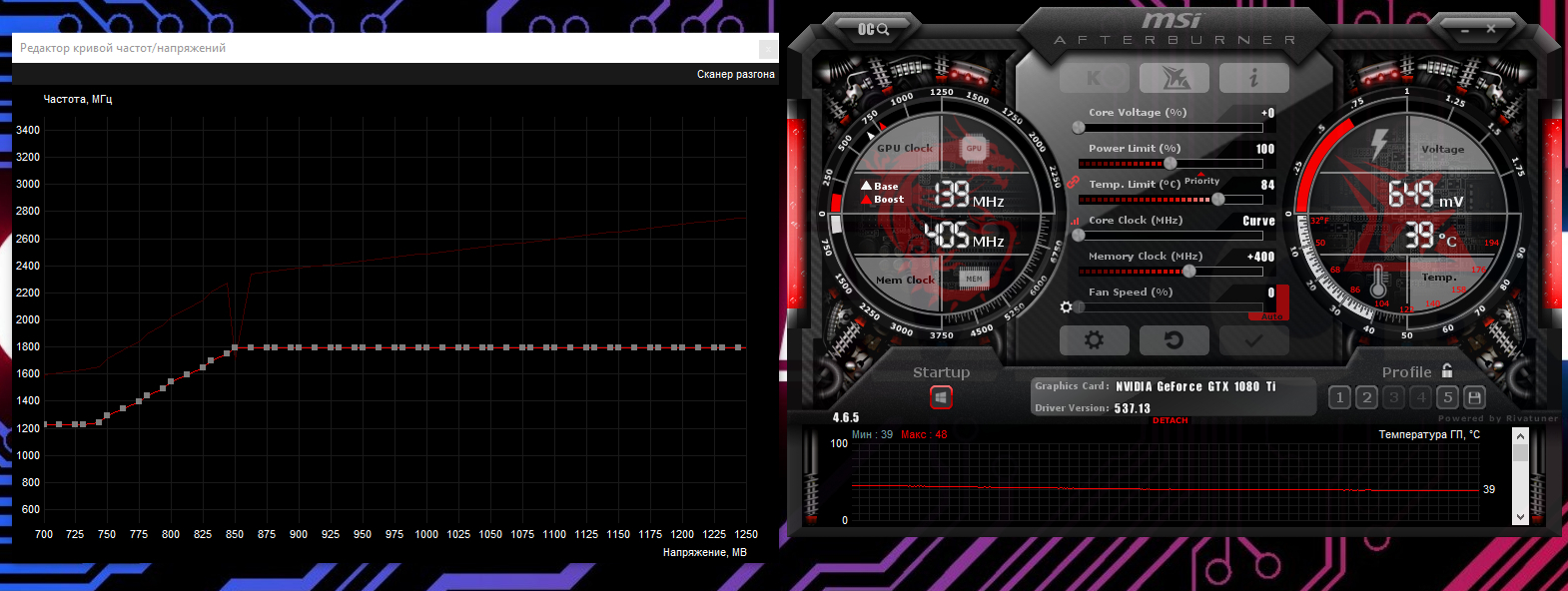Viewport: 1568px width, 591px height.
Task: Click the monitoring graph scrollbar thumb
Action: [x=1520, y=452]
